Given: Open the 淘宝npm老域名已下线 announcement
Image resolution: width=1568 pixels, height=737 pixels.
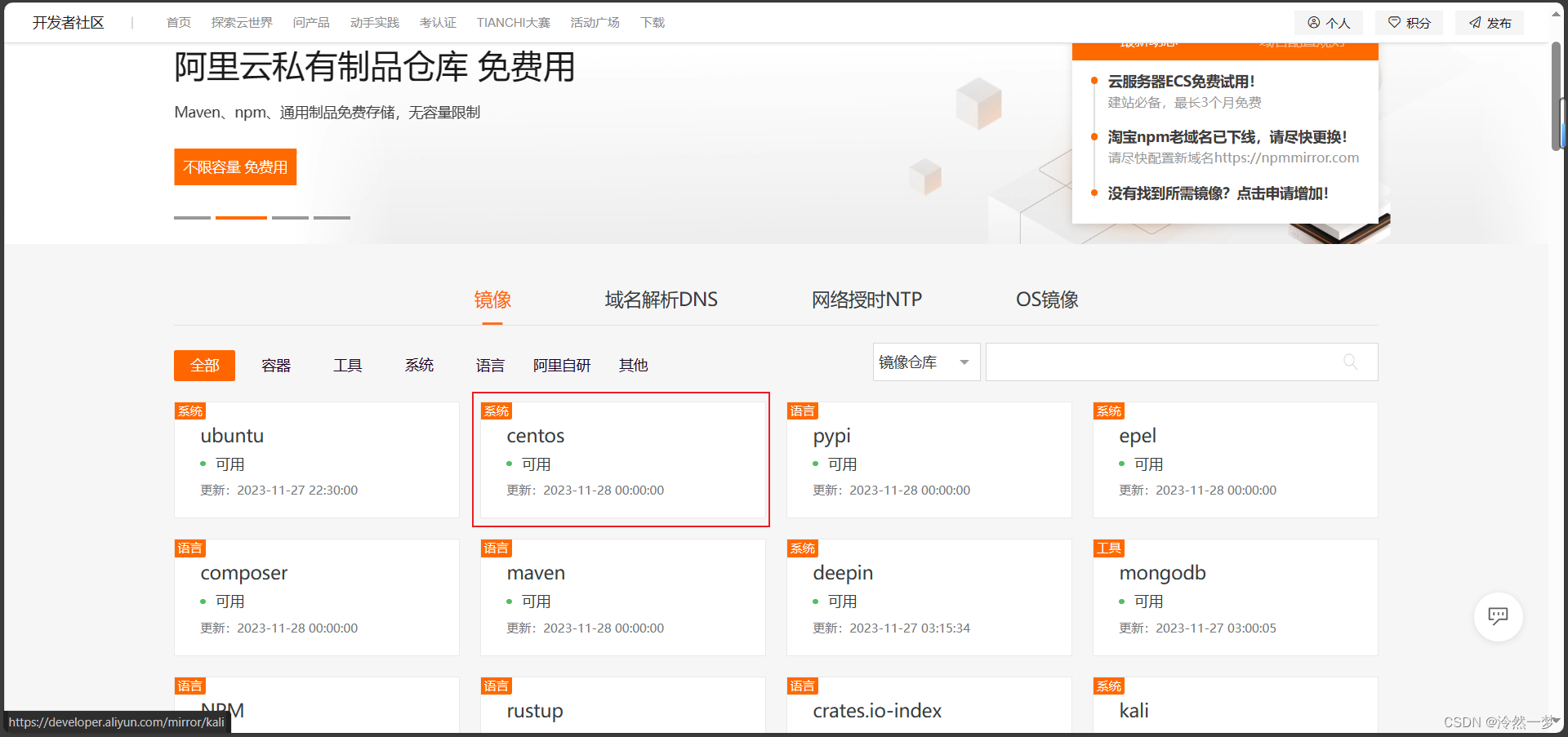Looking at the screenshot, I should [x=1227, y=136].
